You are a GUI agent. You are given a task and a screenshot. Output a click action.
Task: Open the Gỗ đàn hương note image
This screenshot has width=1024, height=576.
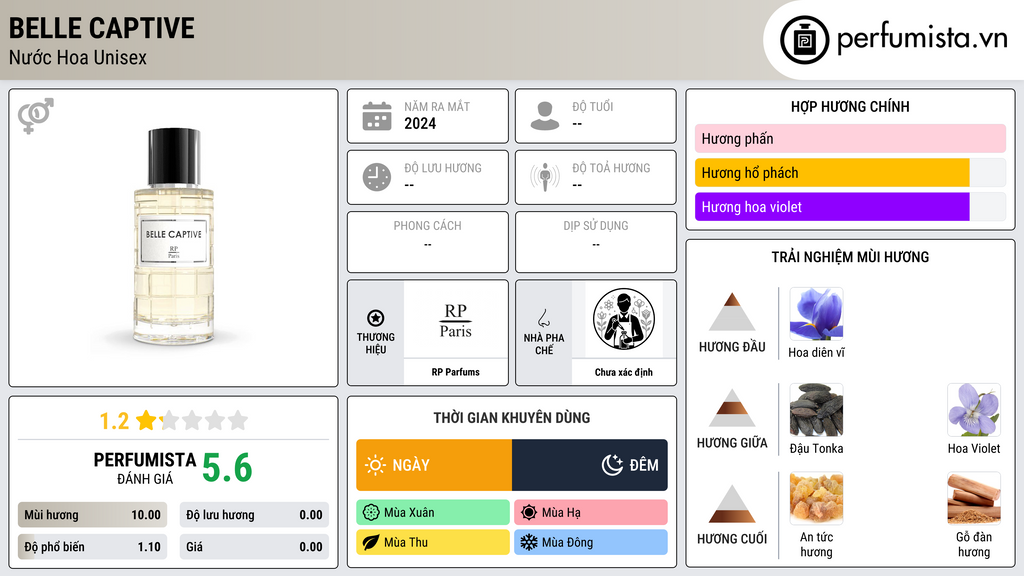coord(974,499)
